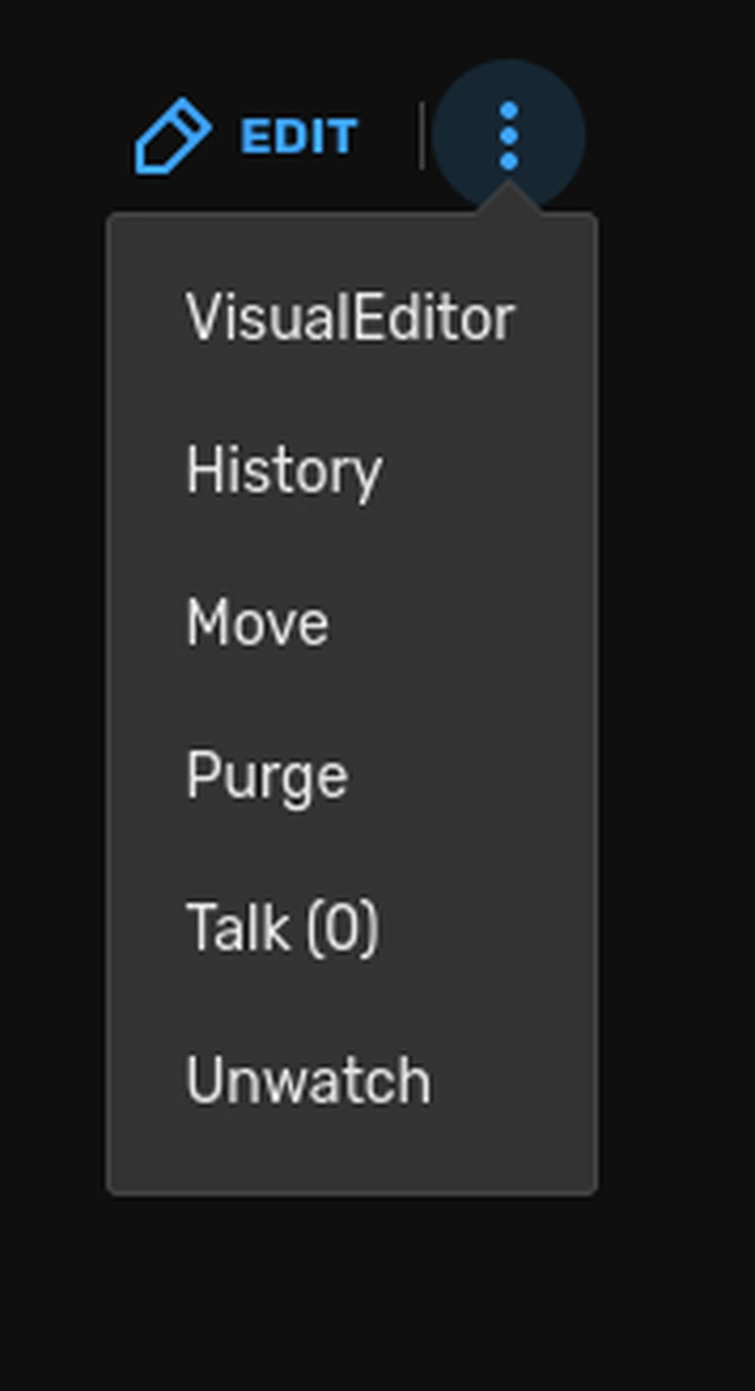This screenshot has width=755, height=1391.
Task: Rename page using the Move option
Action: click(257, 623)
